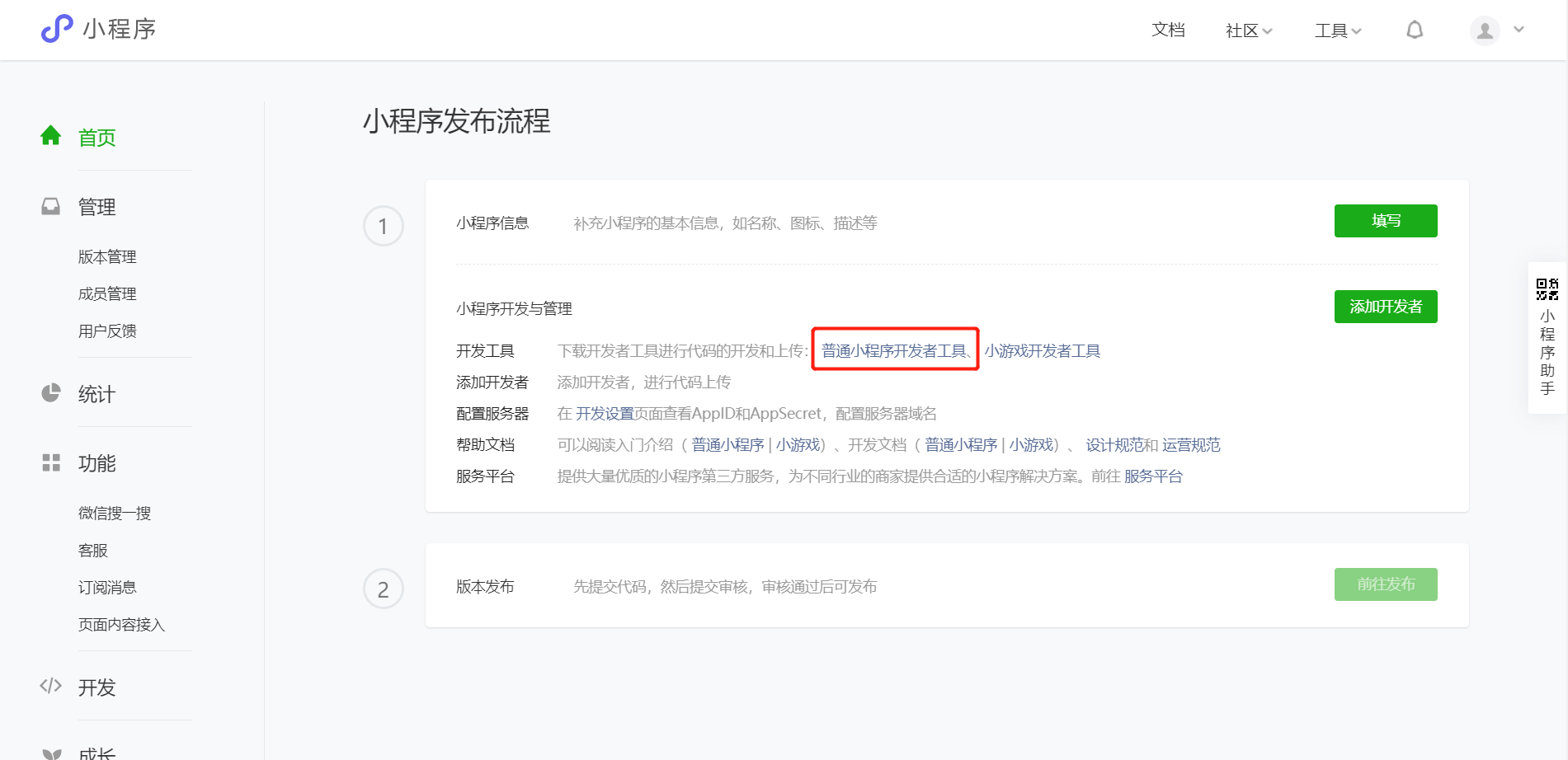Screen dimensions: 1568x760
Task: Click the 添加开发者 button
Action: [x=1386, y=307]
